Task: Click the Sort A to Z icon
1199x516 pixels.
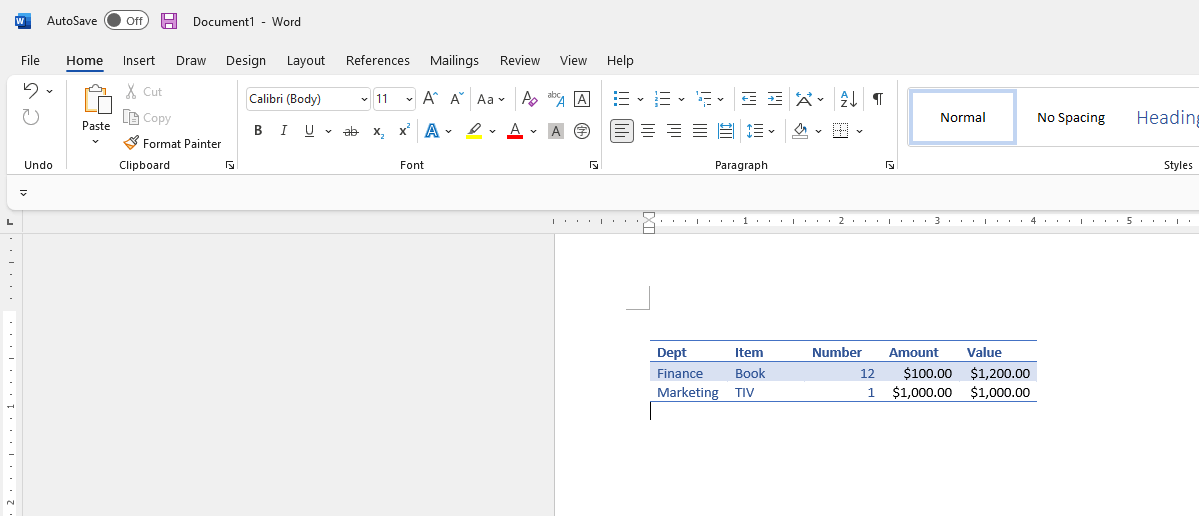Action: coord(848,99)
